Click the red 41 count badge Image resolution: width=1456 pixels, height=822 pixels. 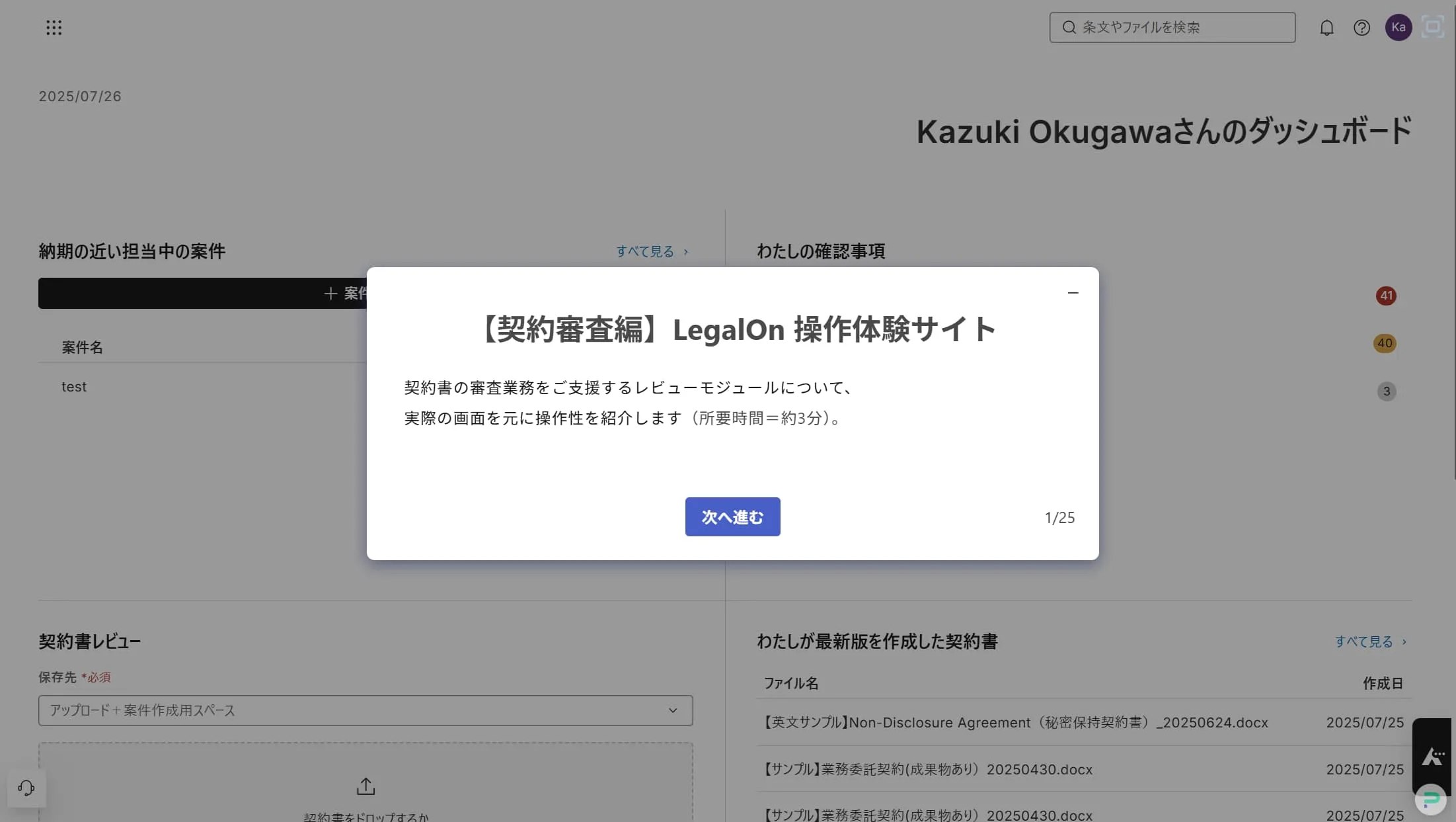tap(1386, 296)
